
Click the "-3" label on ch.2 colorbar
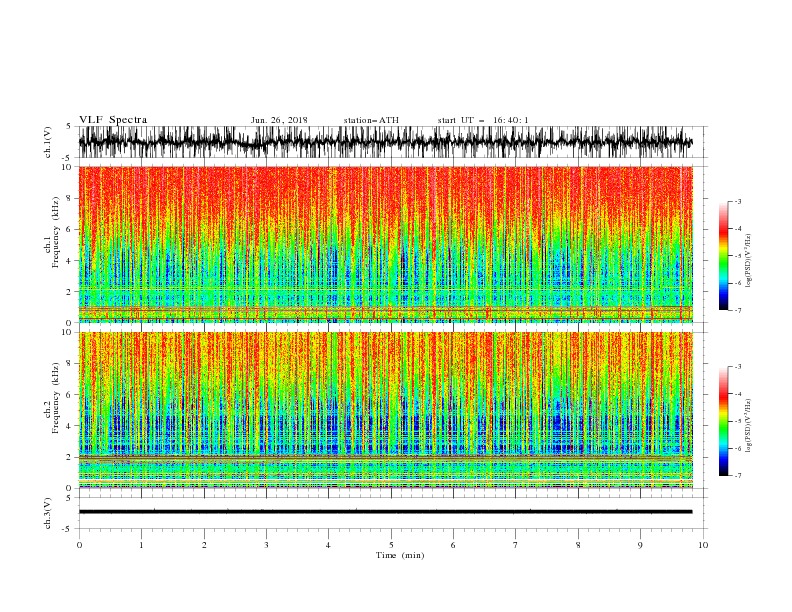(738, 367)
